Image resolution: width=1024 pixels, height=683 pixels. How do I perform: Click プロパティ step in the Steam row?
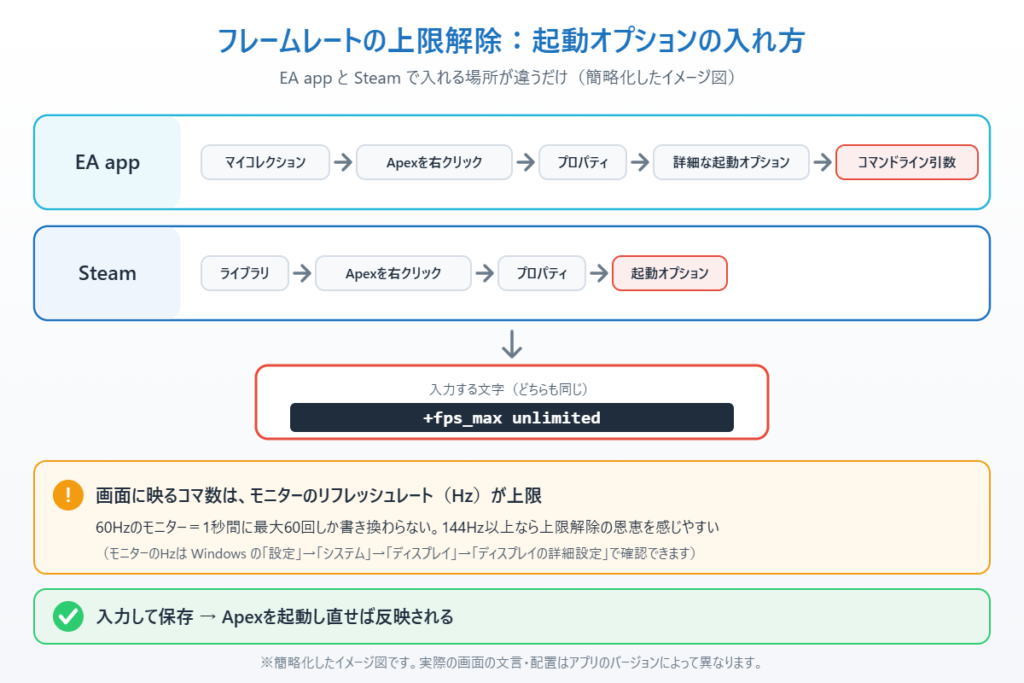click(x=541, y=273)
